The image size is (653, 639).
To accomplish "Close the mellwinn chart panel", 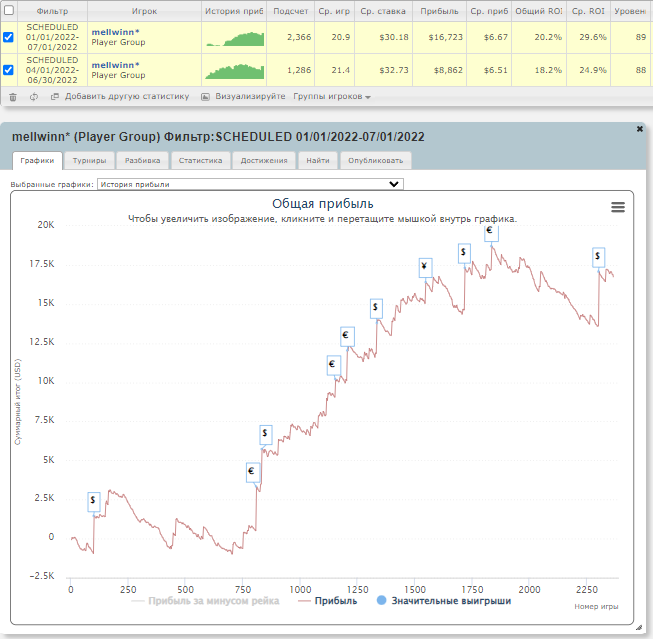I will coord(640,129).
